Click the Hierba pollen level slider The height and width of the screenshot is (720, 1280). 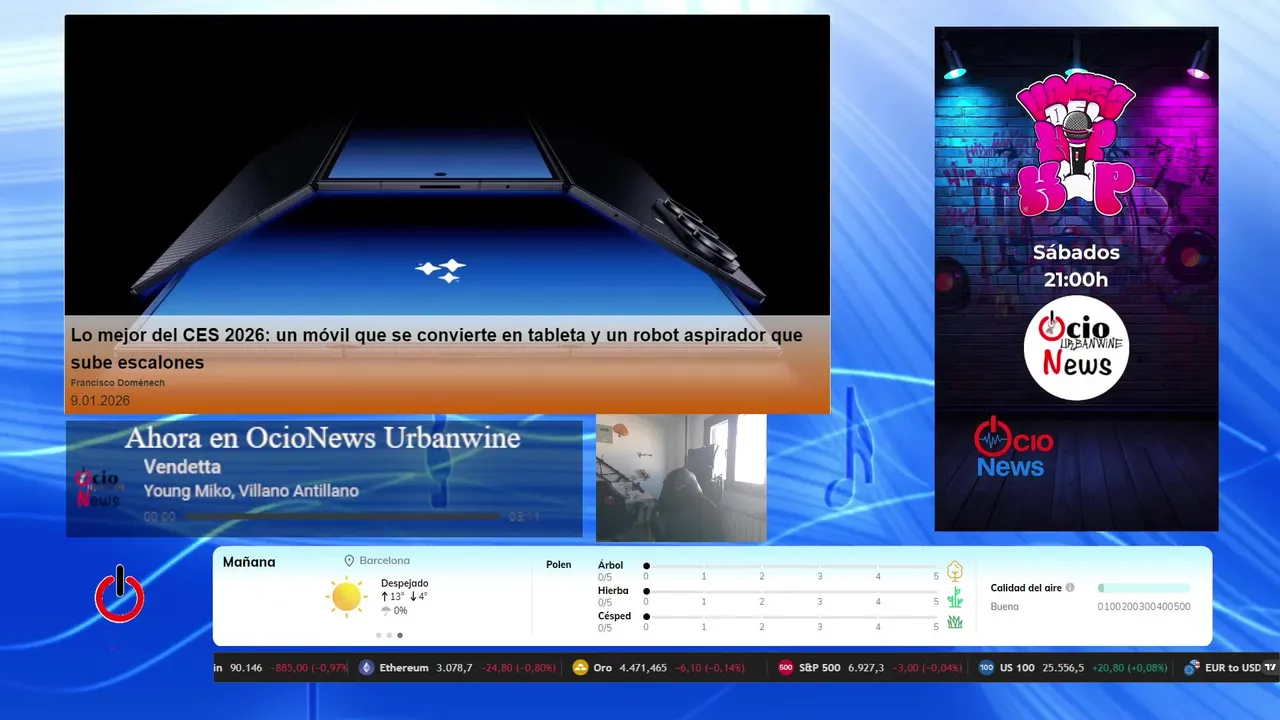click(791, 592)
